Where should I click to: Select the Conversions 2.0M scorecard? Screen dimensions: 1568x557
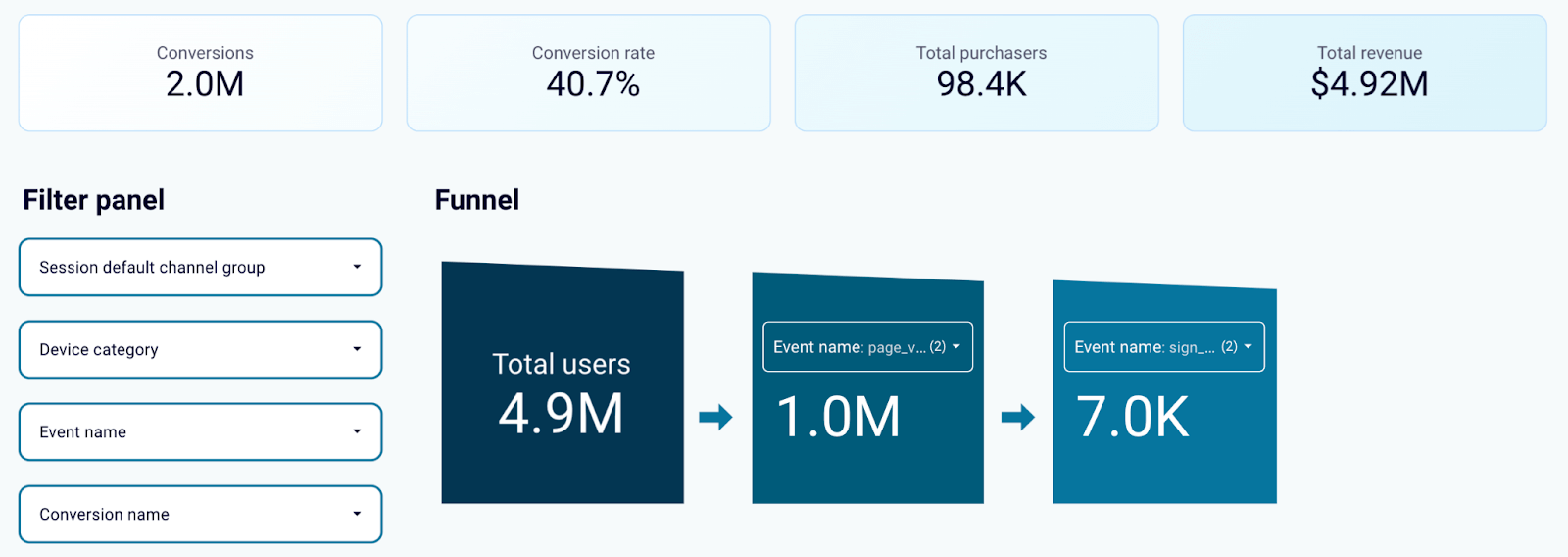coord(200,73)
